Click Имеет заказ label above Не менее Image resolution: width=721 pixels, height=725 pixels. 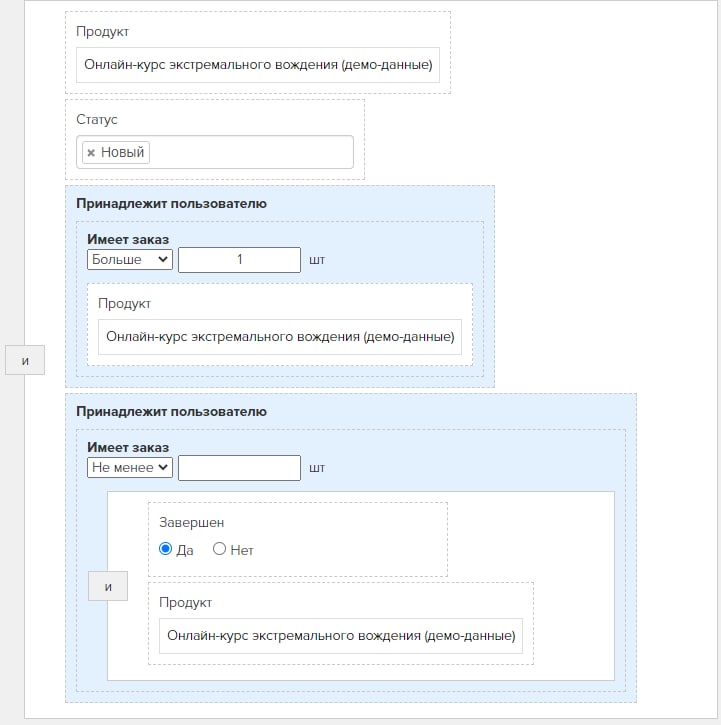(x=128, y=448)
